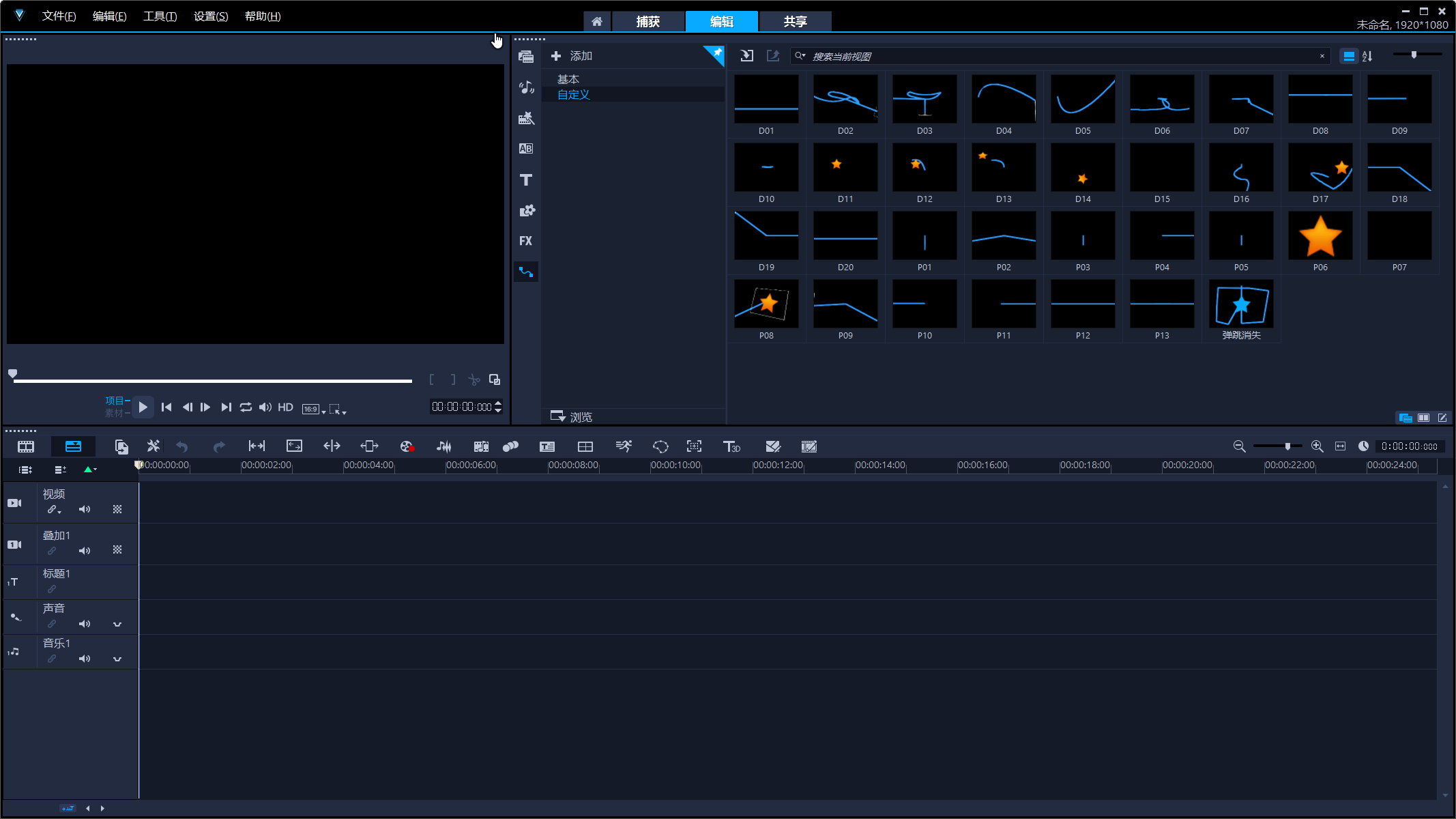Mute the 音乐1 track
Viewport: 1456px width, 819px height.
(85, 659)
